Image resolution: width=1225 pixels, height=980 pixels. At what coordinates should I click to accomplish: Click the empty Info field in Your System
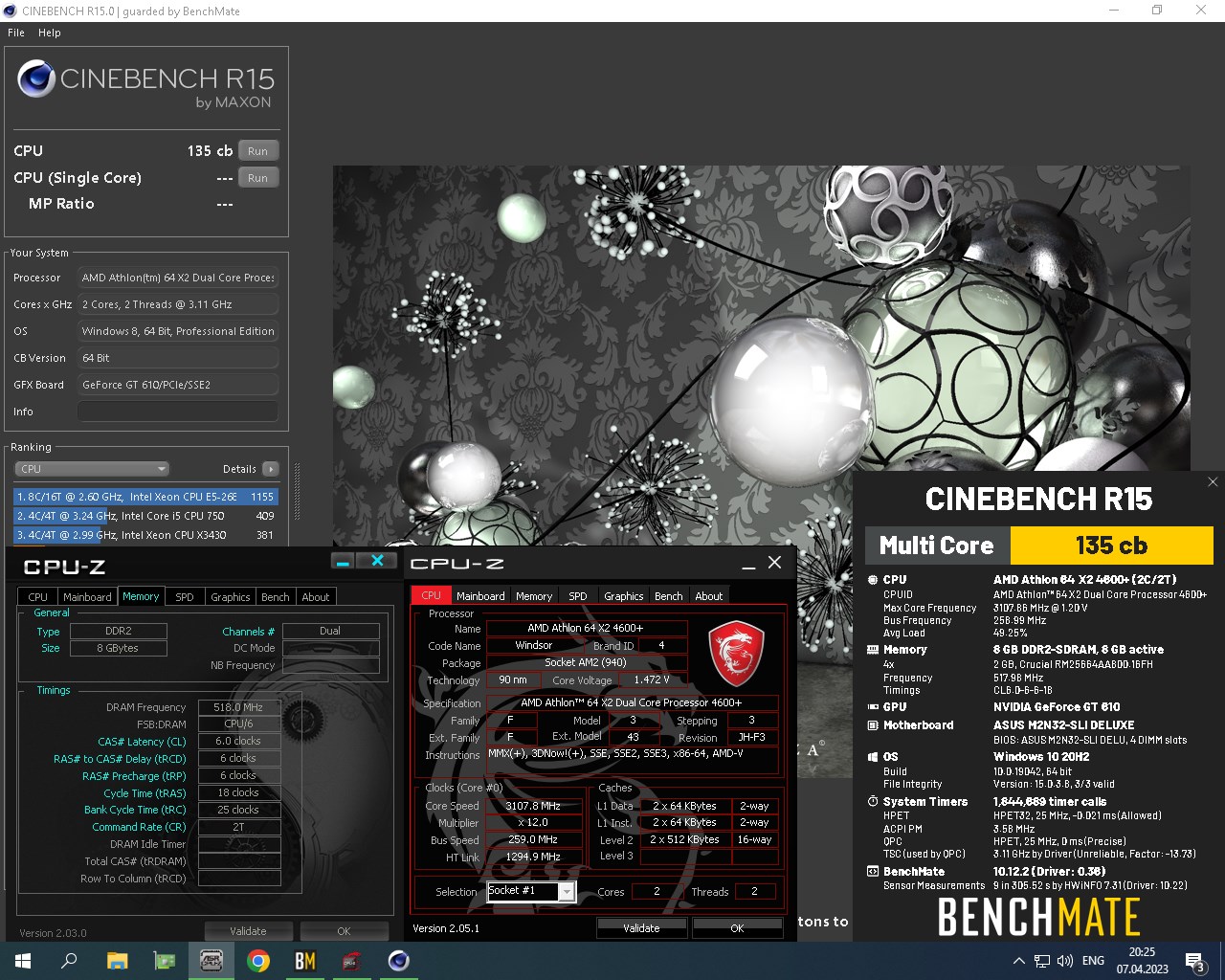178,412
